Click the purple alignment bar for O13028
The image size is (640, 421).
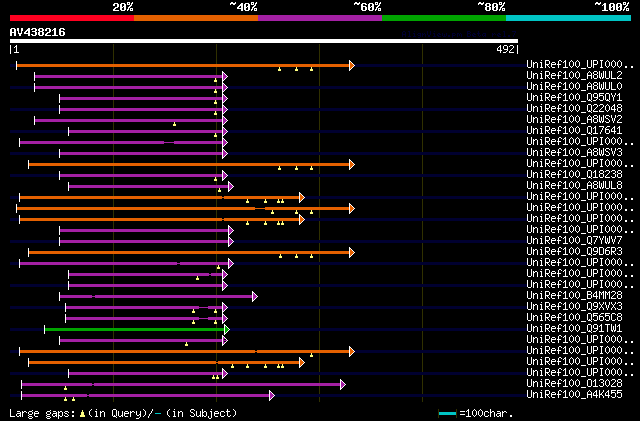[x=181, y=385]
